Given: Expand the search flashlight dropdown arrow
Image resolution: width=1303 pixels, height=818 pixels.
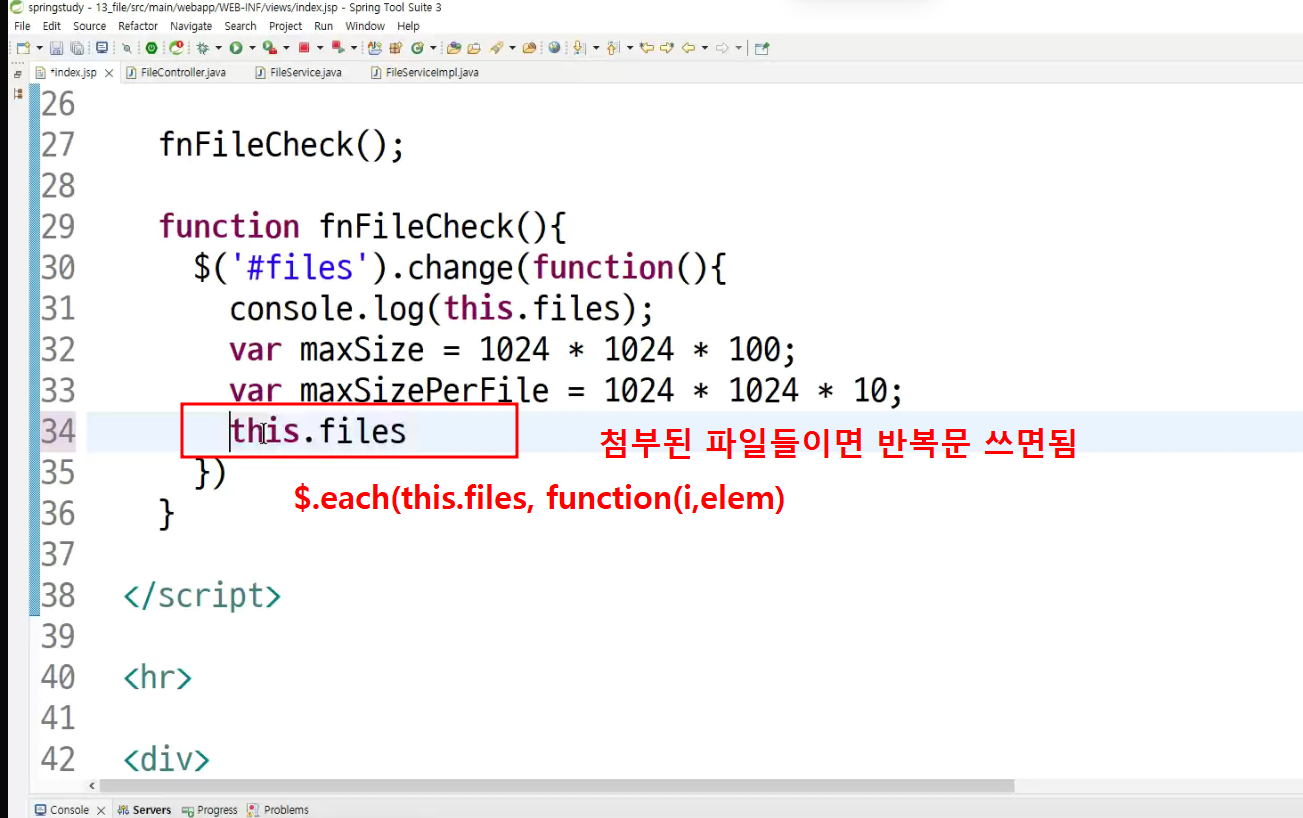Looking at the screenshot, I should pos(512,47).
